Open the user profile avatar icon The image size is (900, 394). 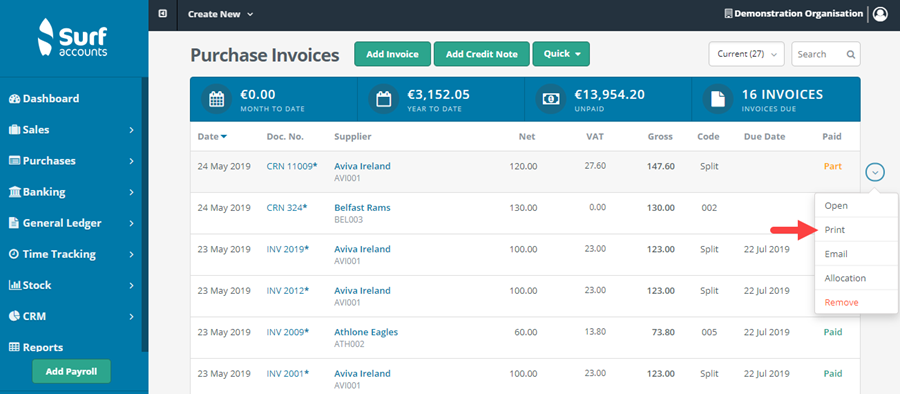(880, 14)
